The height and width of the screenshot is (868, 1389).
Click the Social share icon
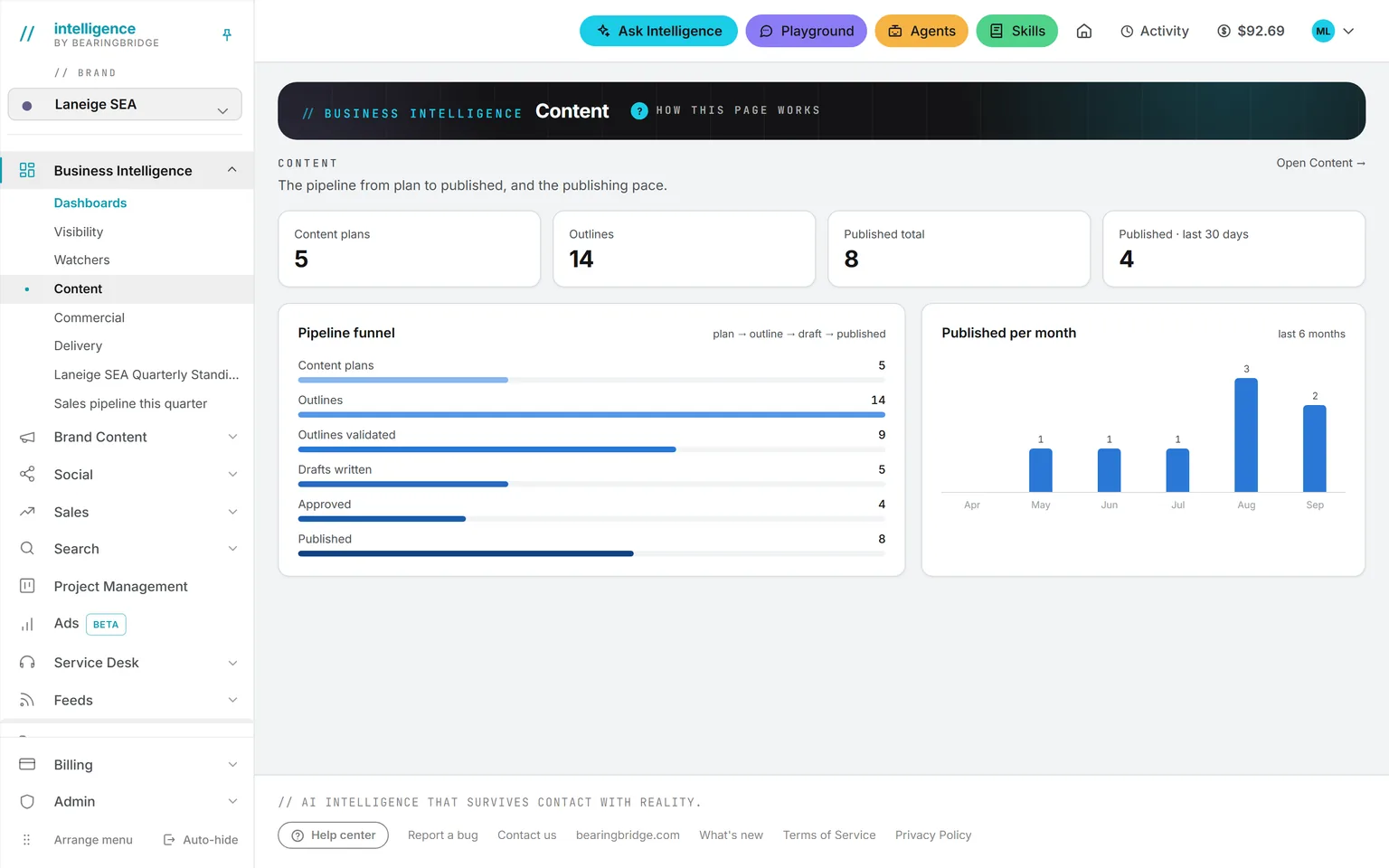[x=27, y=474]
